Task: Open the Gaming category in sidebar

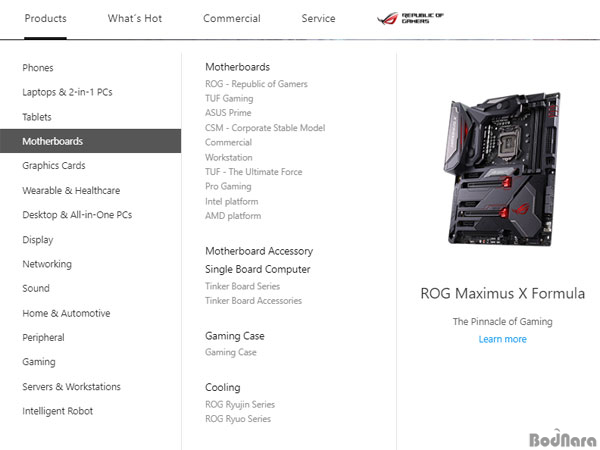Action: pos(39,362)
